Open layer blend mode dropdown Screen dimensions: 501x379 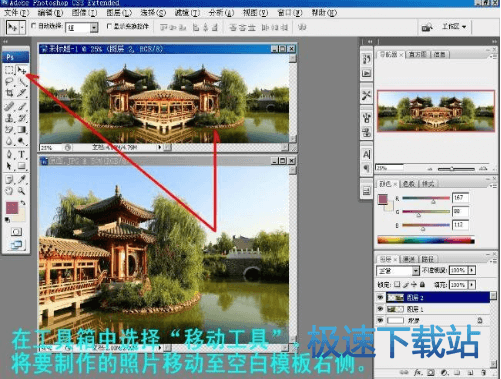click(415, 271)
